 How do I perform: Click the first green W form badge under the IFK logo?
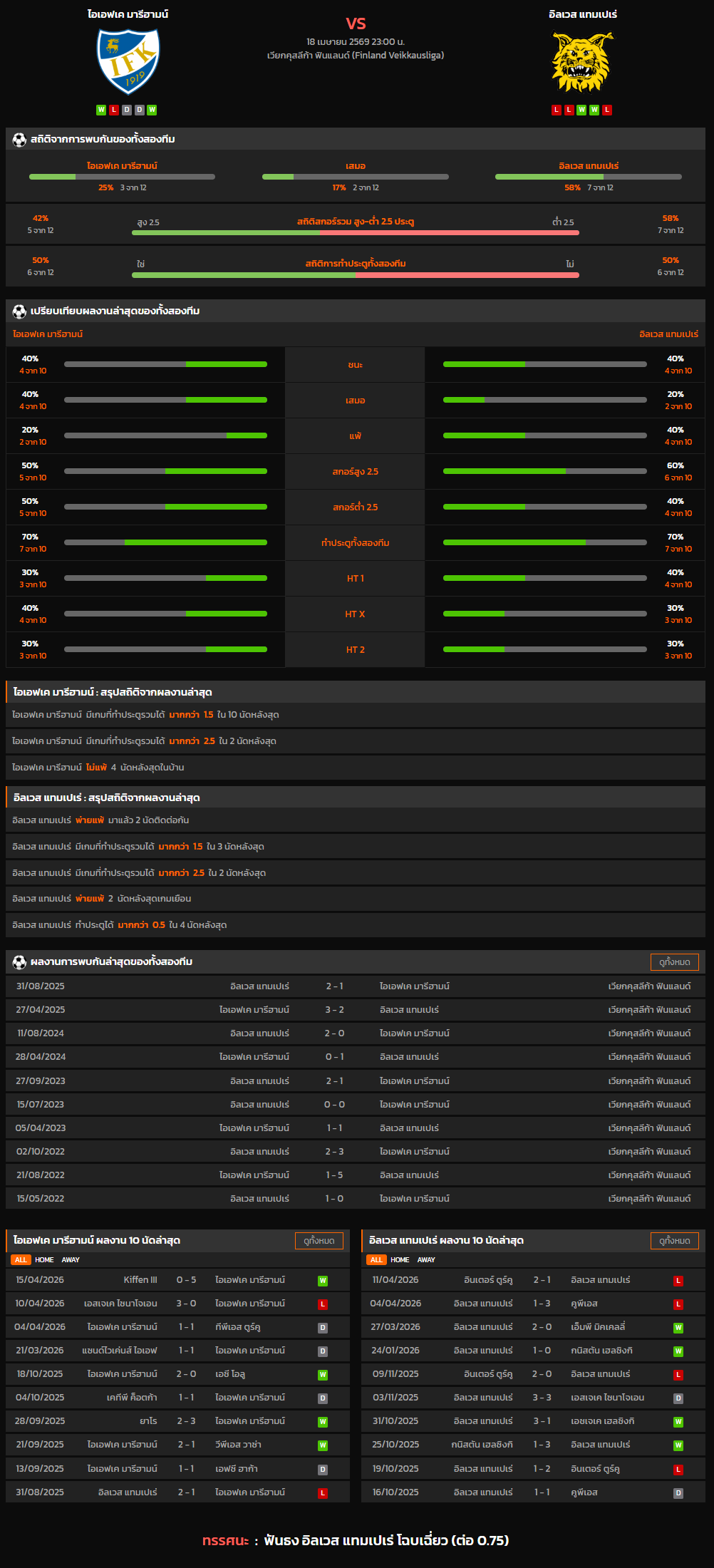point(101,110)
